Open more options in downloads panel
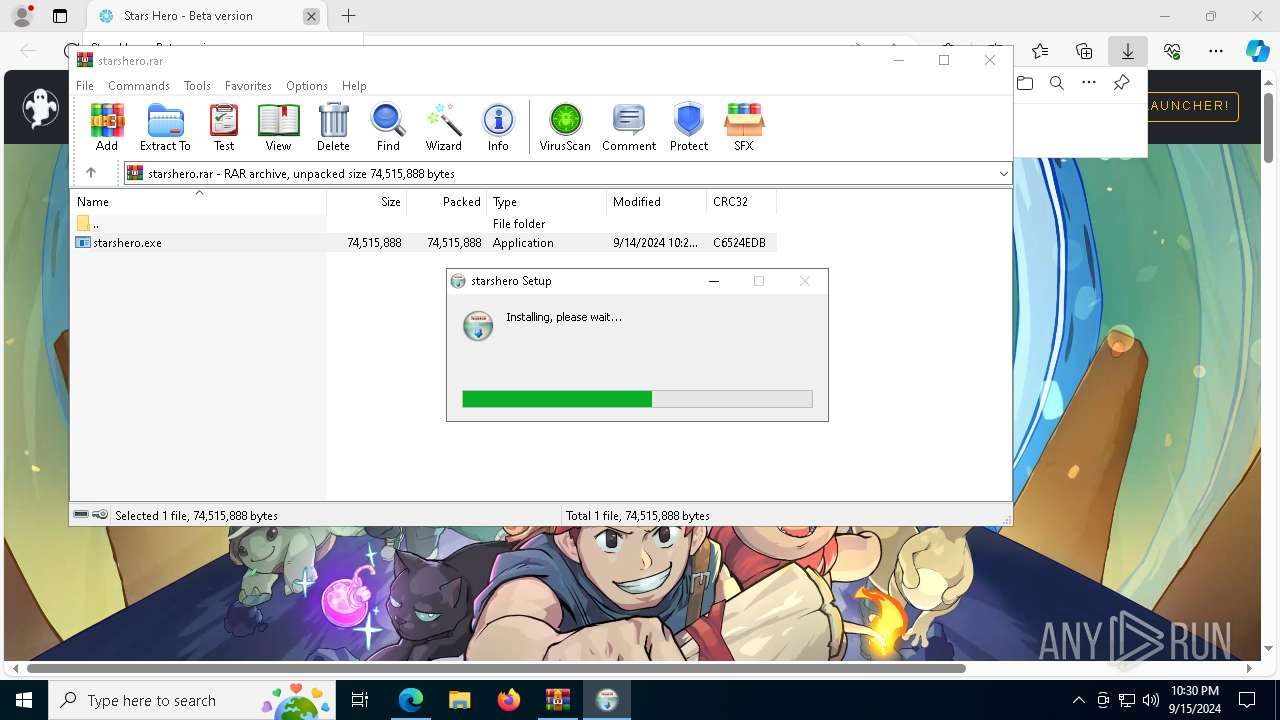 tap(1089, 83)
